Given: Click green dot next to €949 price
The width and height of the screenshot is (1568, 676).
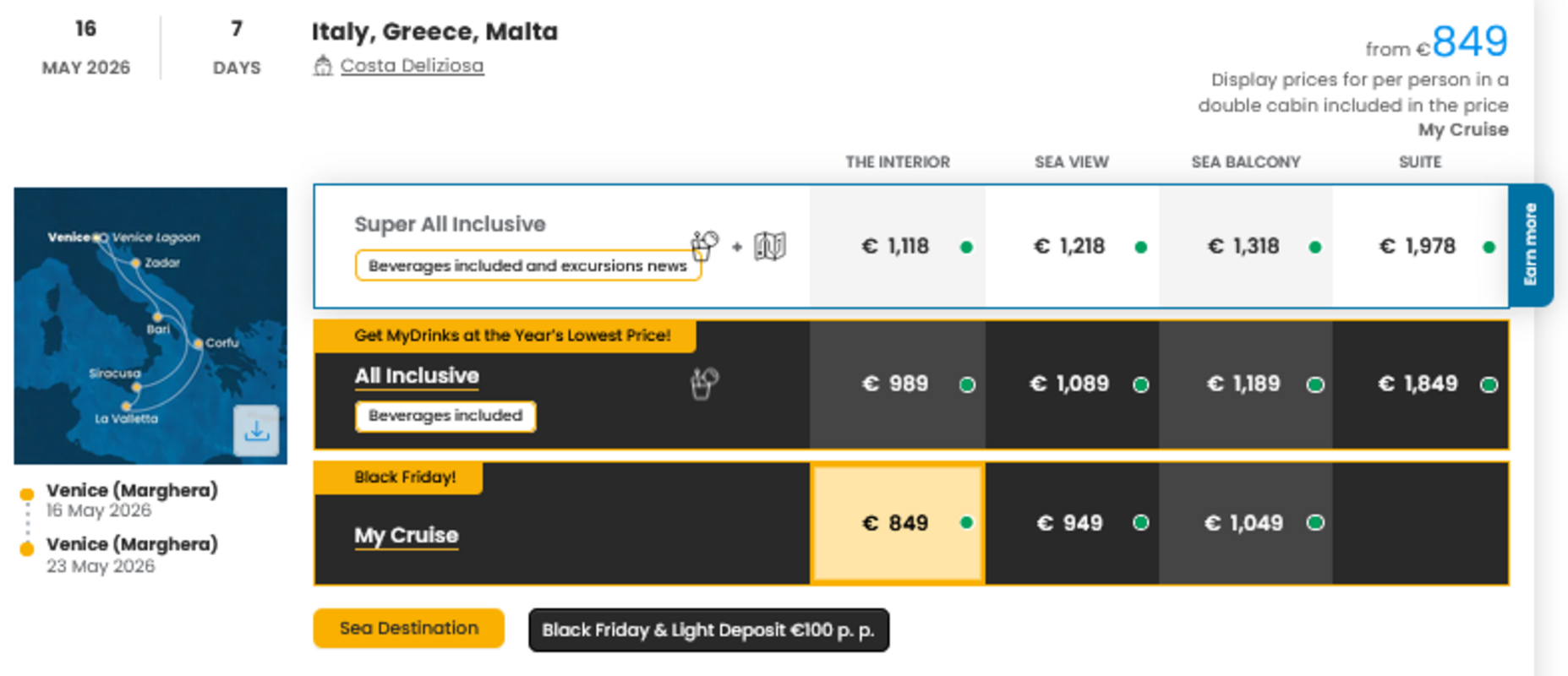Looking at the screenshot, I should click(1140, 523).
